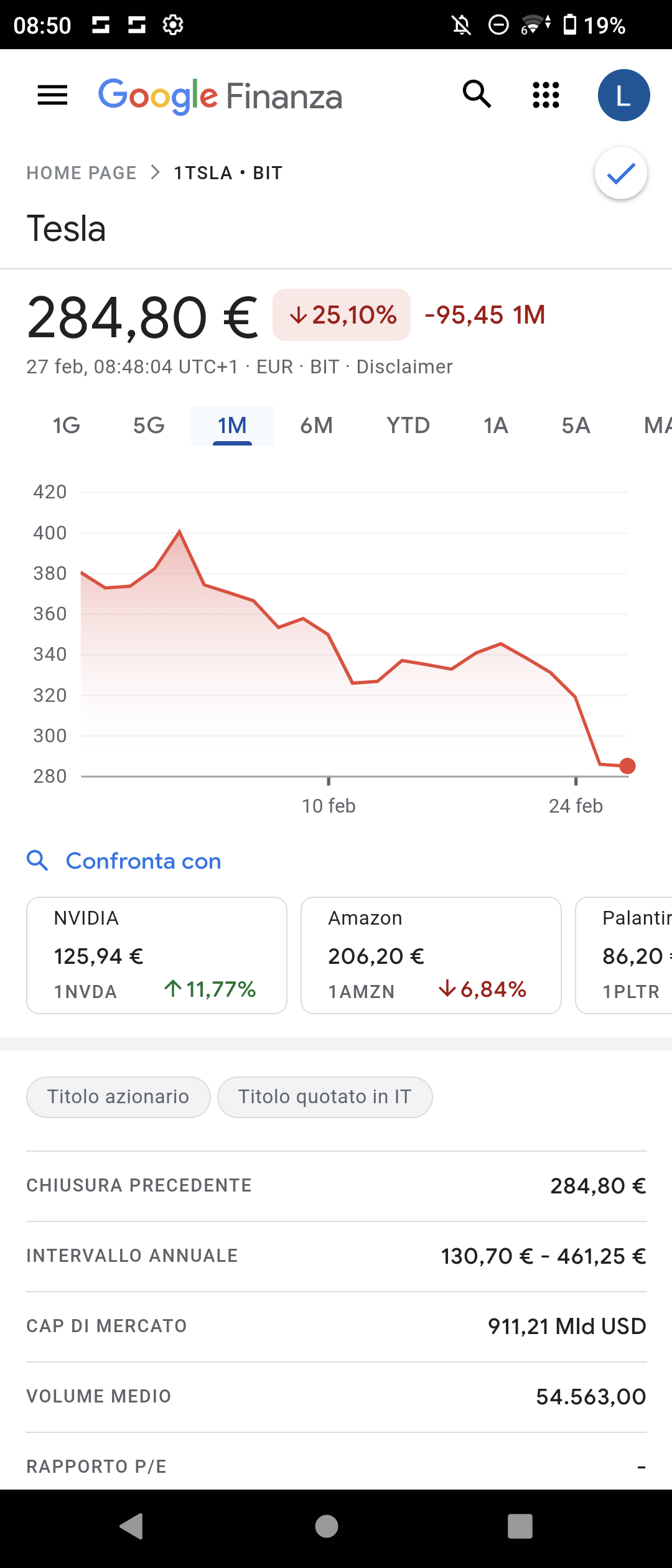Tap the Android home circle button
Screen dimensions: 672x1568
(327, 1526)
